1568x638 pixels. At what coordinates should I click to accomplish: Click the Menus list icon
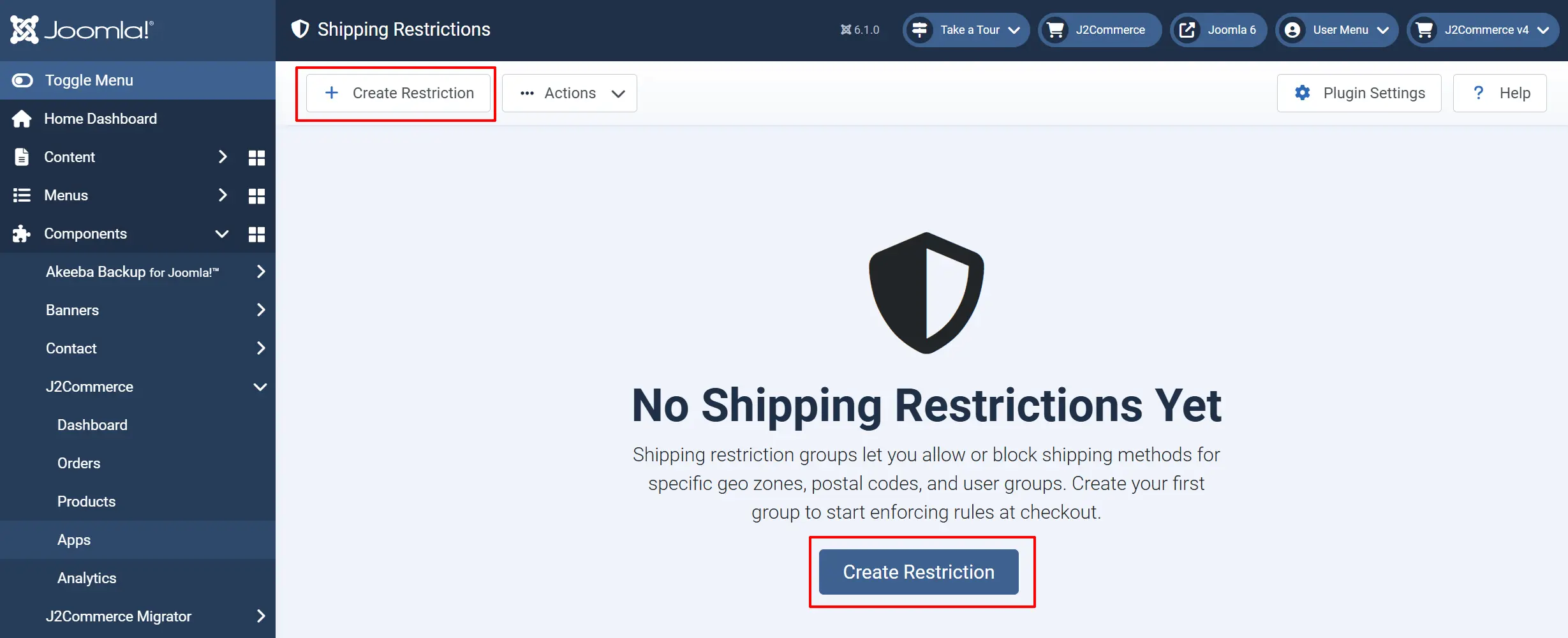click(x=22, y=195)
